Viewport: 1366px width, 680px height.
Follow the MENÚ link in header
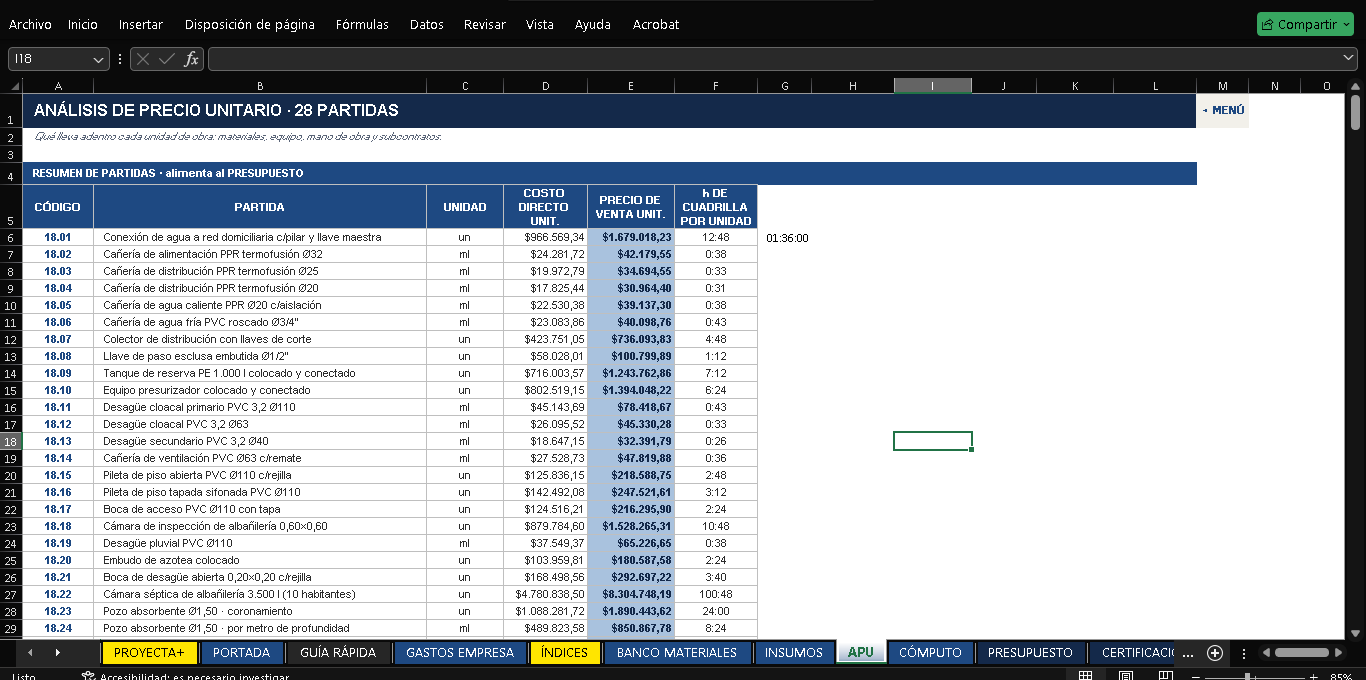(1223, 110)
